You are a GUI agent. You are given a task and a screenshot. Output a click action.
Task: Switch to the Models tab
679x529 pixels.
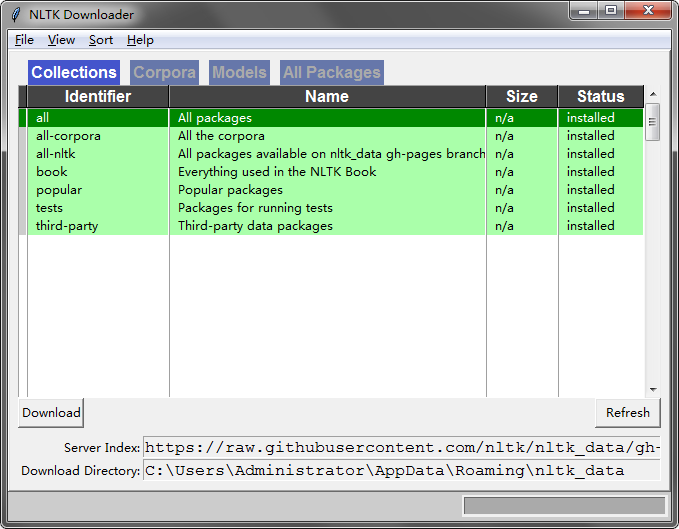pyautogui.click(x=239, y=72)
